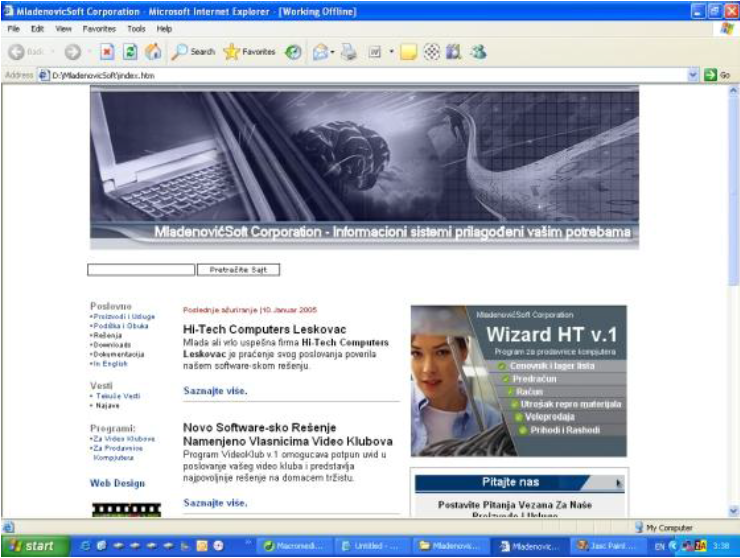
Task: Open the In English link
Action: coord(109,364)
